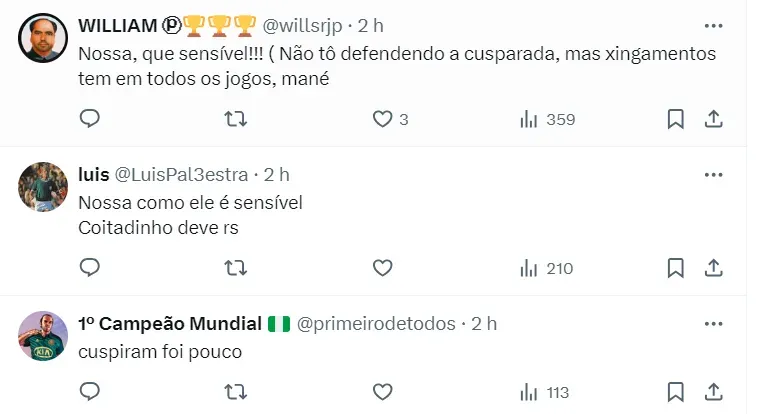Share WILLIAM's tweet

coord(713,119)
